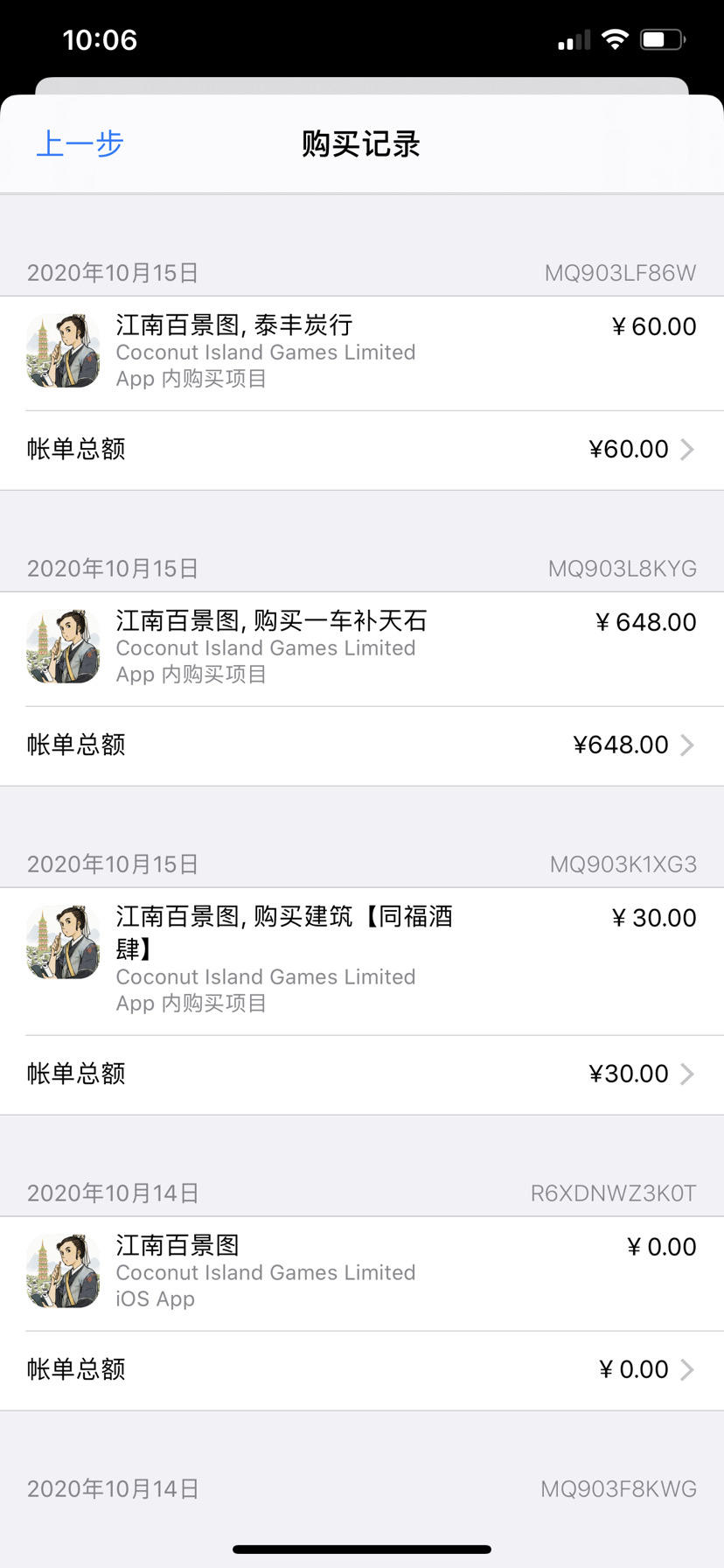Select the 购买建筑【同福酒肆】 purchase row

[x=362, y=962]
